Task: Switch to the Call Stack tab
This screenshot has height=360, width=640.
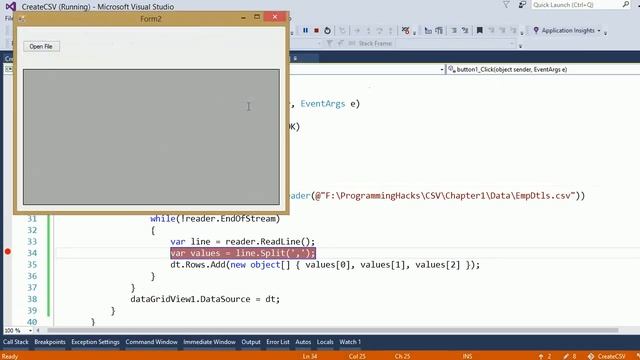Action: point(16,342)
